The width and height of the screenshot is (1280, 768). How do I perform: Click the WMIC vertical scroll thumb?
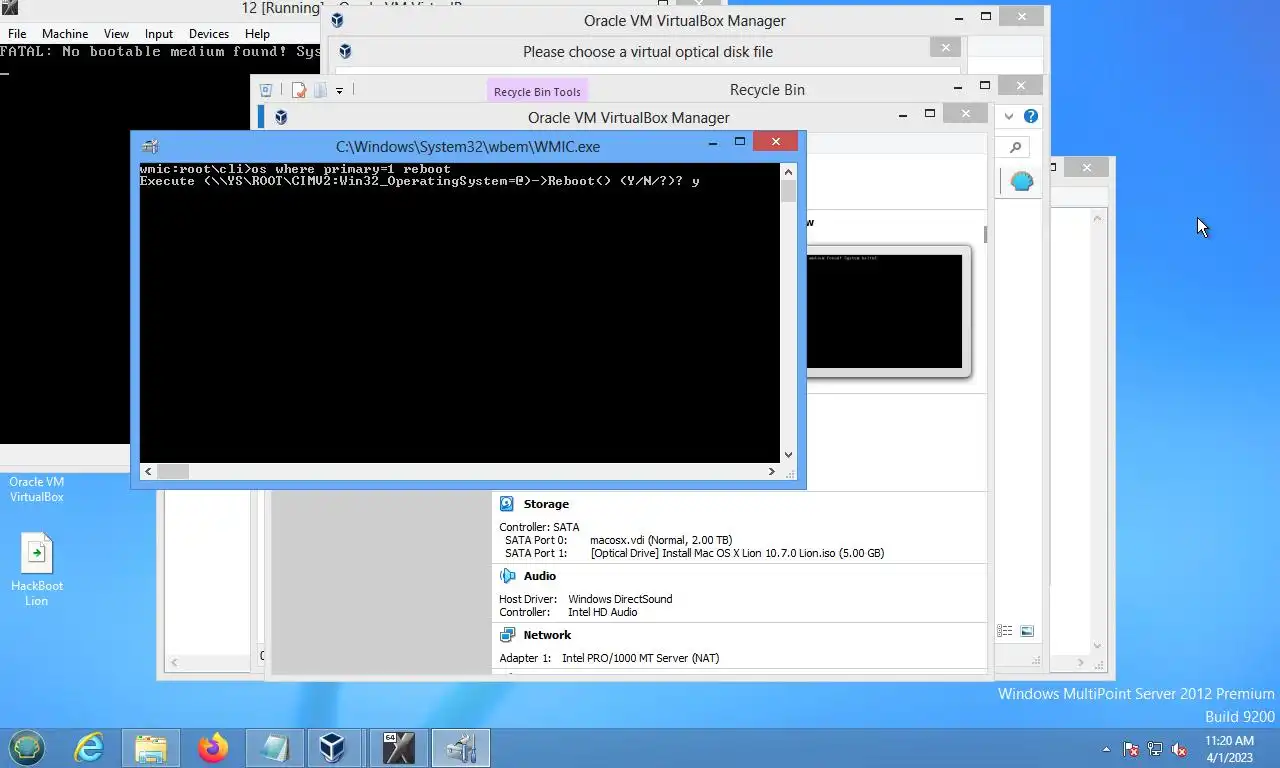[x=788, y=191]
